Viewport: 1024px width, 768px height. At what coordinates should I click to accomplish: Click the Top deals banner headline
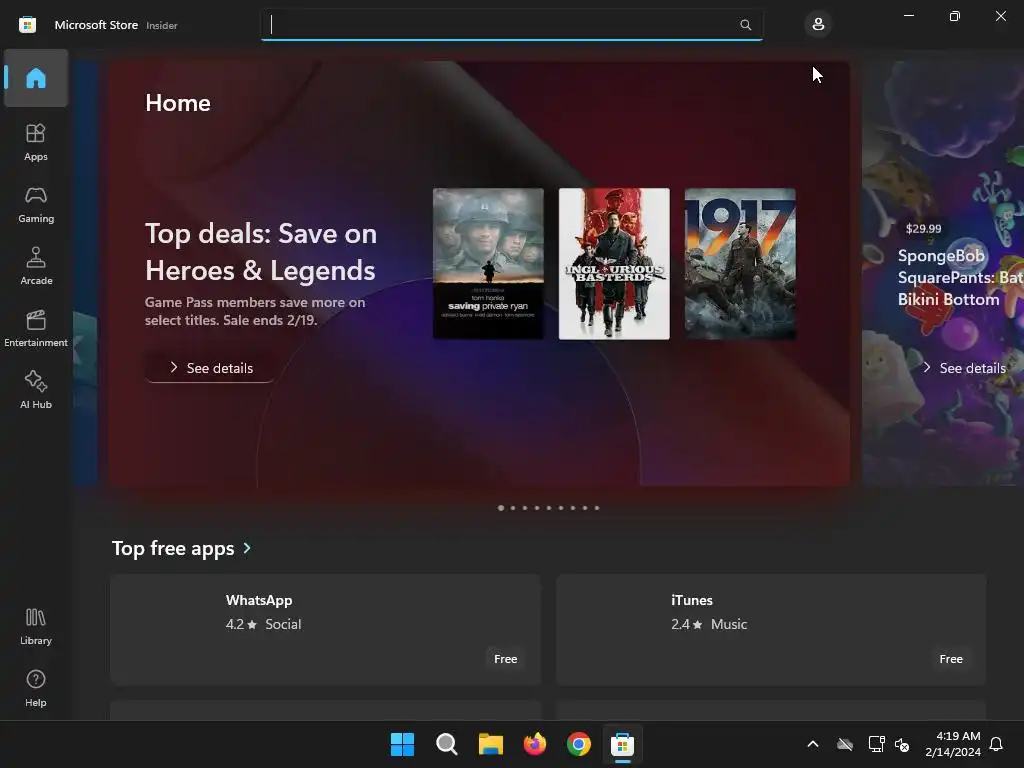click(x=261, y=252)
